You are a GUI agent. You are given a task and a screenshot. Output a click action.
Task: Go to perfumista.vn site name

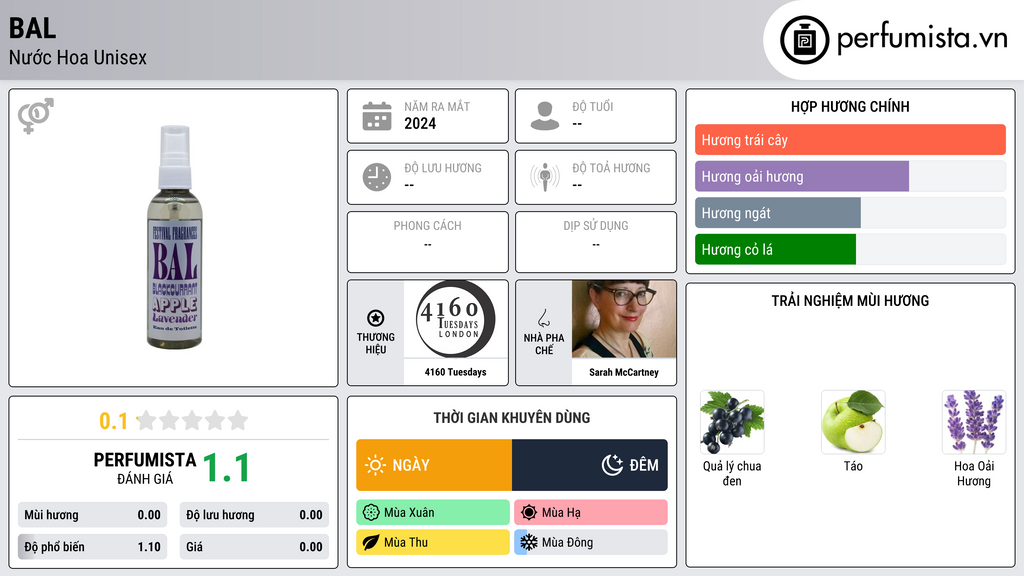(x=922, y=38)
